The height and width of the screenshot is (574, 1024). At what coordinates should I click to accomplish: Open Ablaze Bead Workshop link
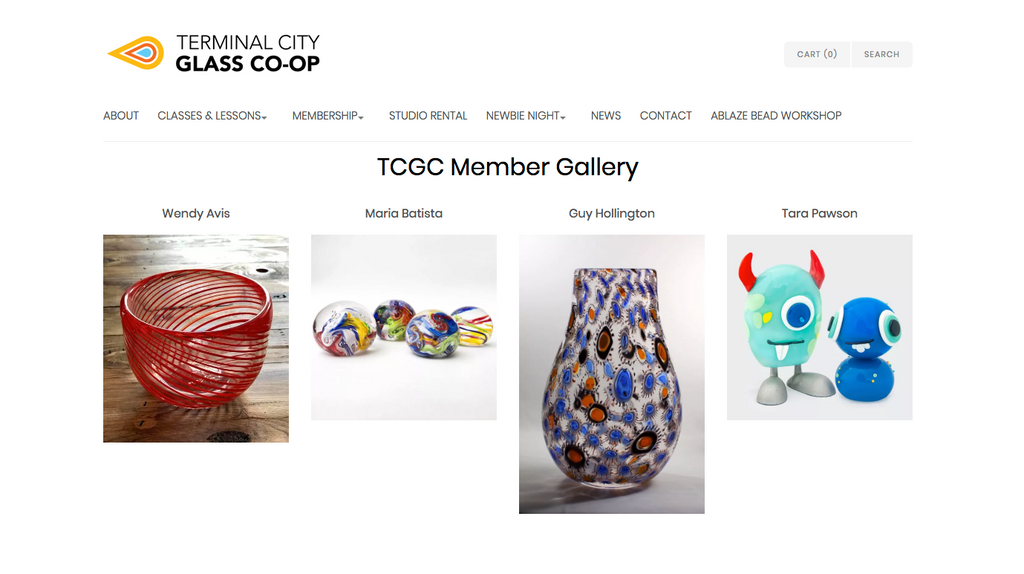point(776,116)
